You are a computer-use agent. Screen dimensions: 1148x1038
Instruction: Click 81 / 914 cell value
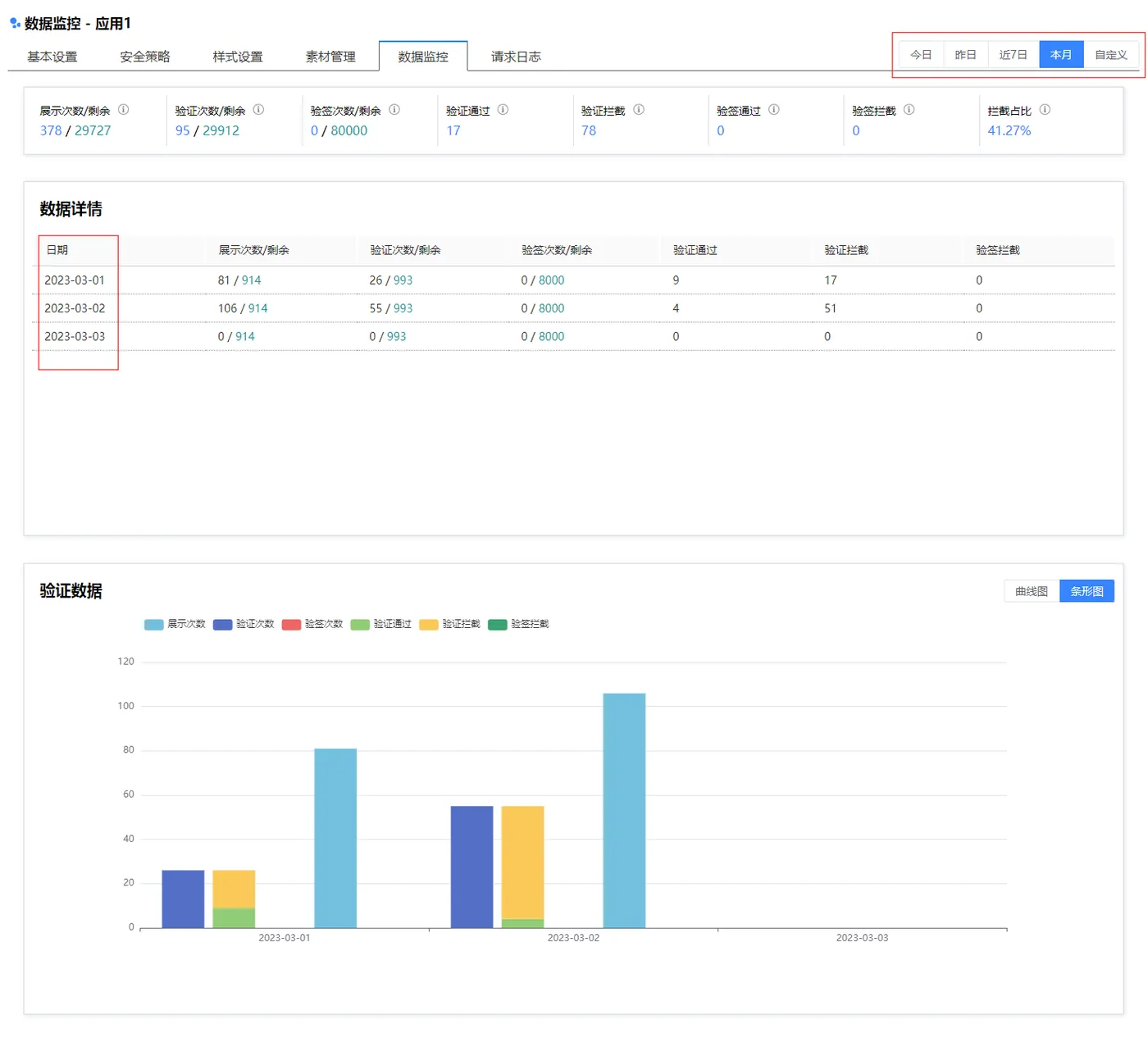(239, 280)
